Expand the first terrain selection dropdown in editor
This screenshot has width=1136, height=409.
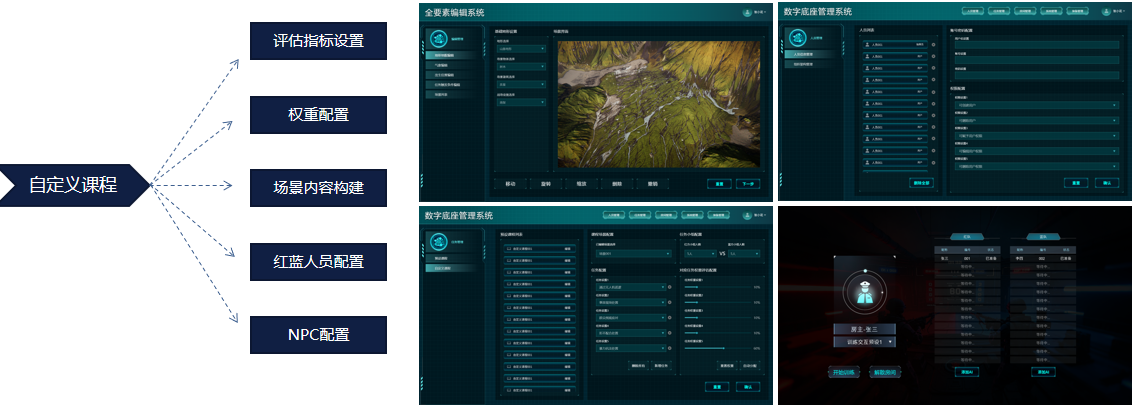tap(521, 48)
